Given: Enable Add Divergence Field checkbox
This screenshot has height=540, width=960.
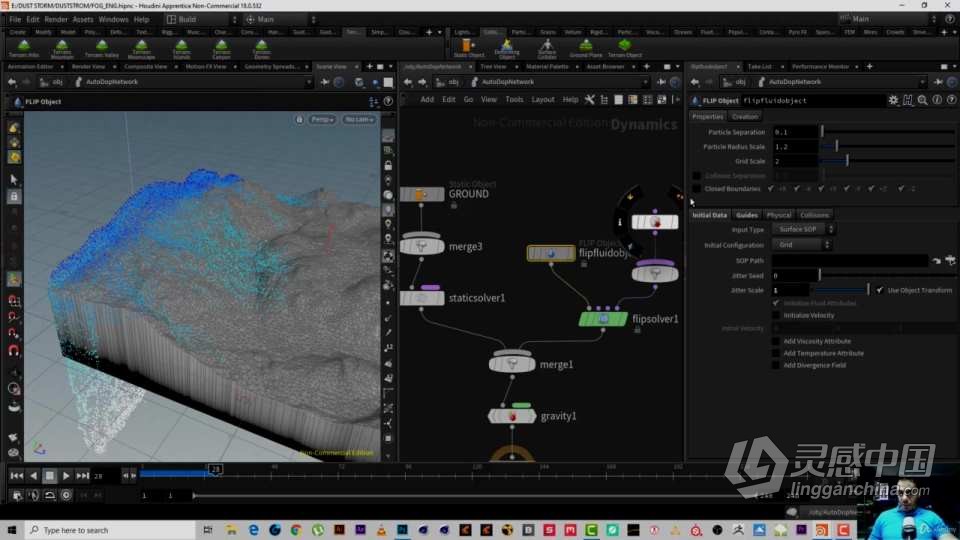Looking at the screenshot, I should coord(776,366).
